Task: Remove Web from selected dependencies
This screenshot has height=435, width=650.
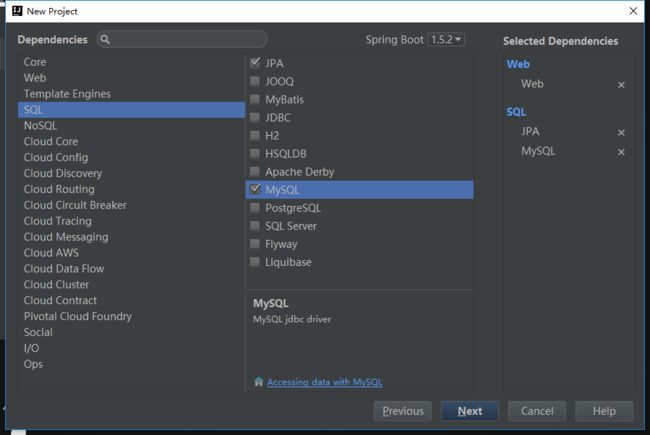Action: pos(621,85)
